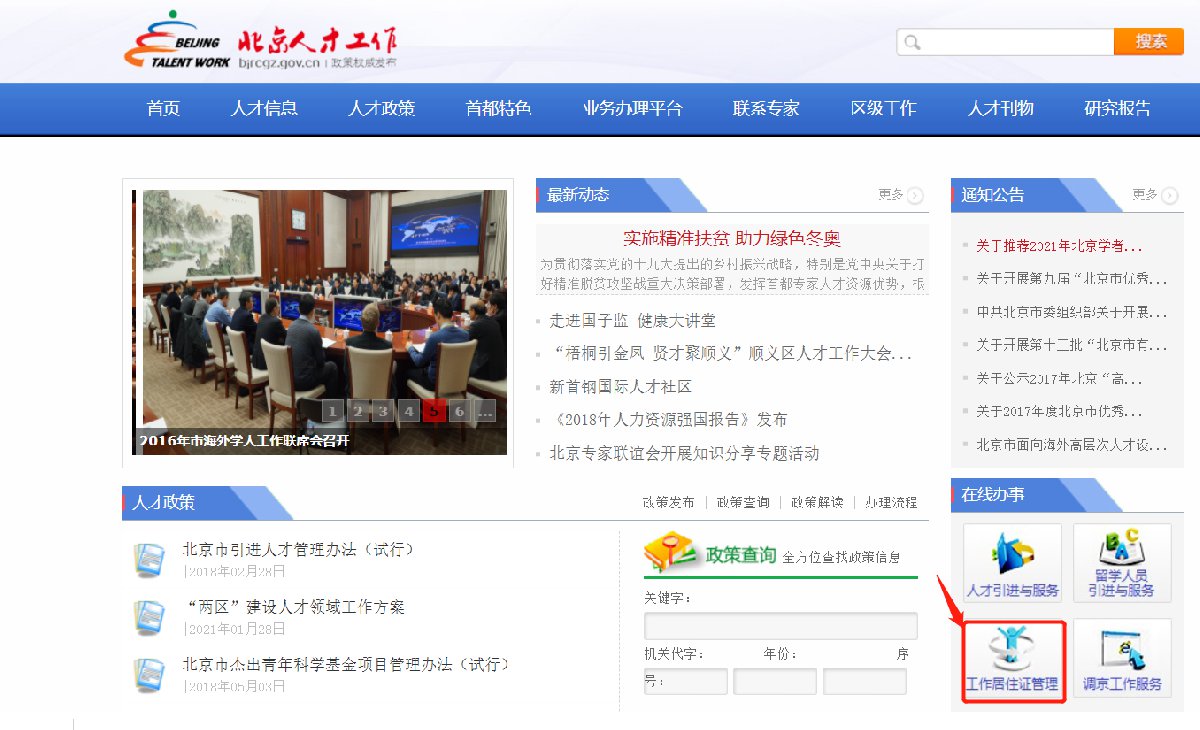Click the 机关代字 input field
The height and width of the screenshot is (730, 1200).
click(x=686, y=682)
